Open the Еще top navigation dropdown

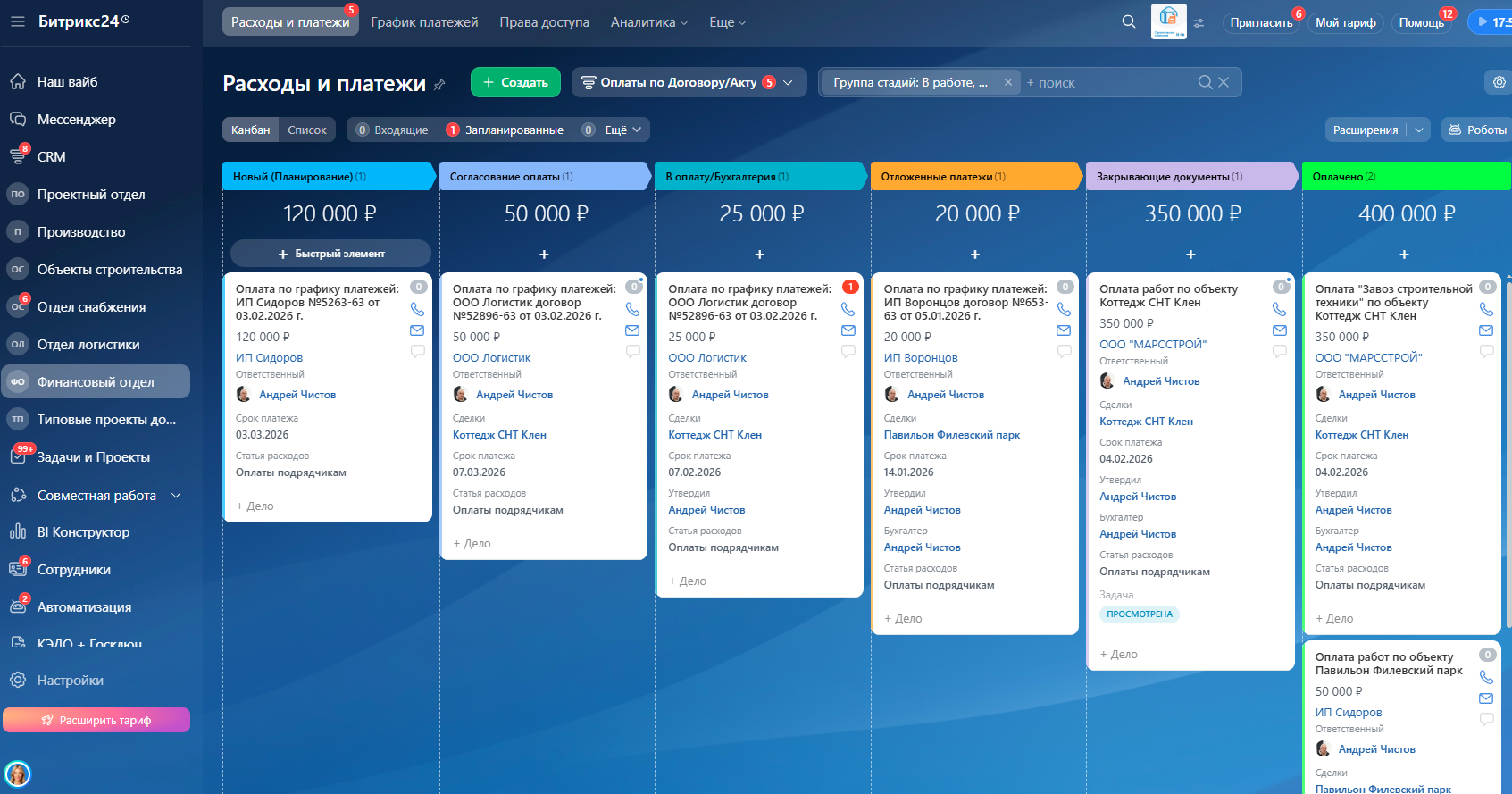pyautogui.click(x=727, y=22)
